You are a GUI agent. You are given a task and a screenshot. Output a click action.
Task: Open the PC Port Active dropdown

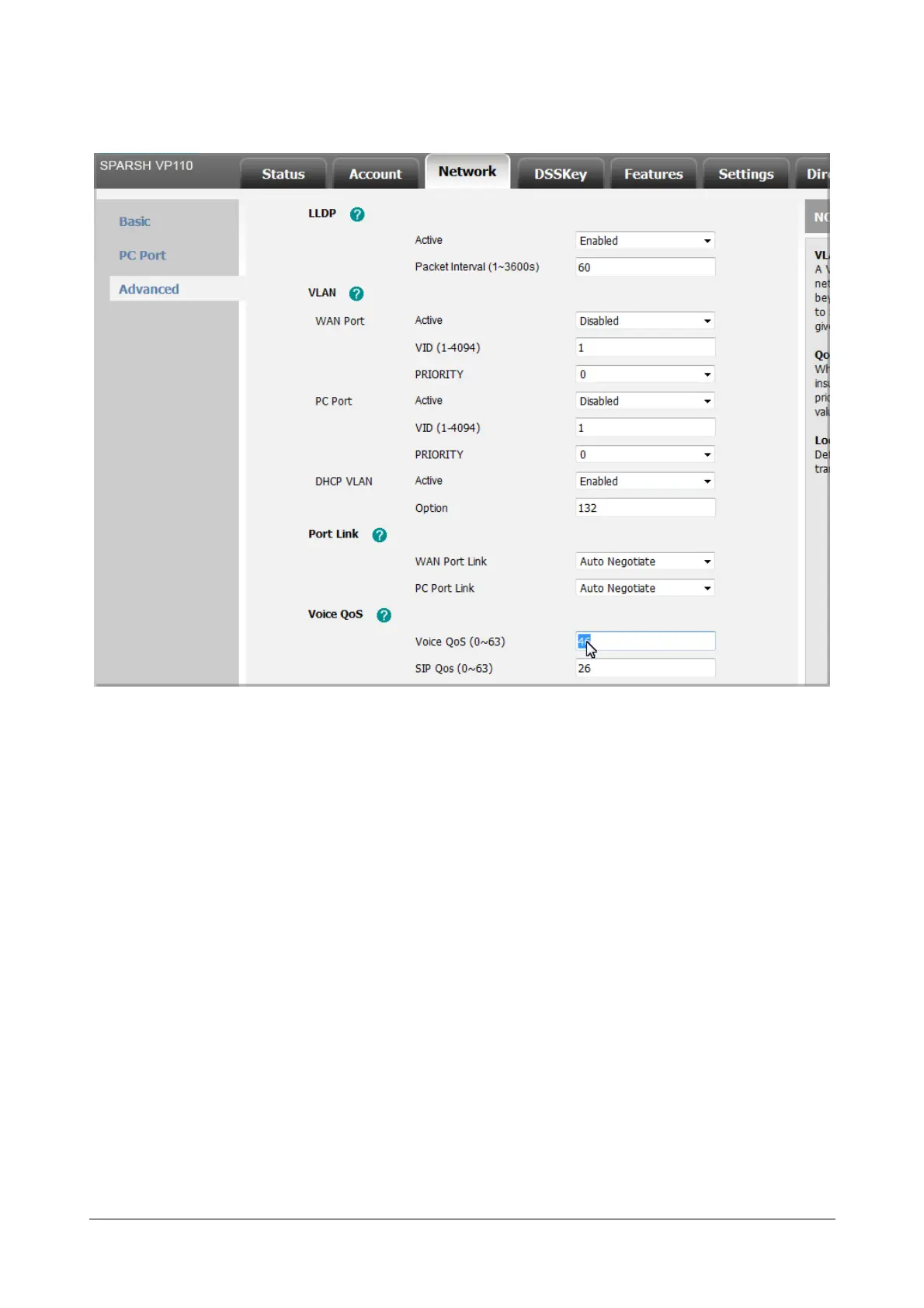coord(645,401)
